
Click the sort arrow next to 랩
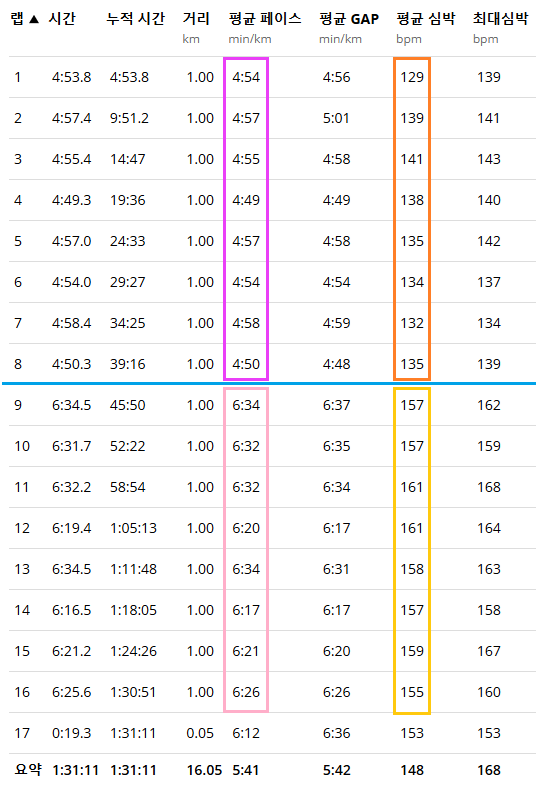[34, 19]
